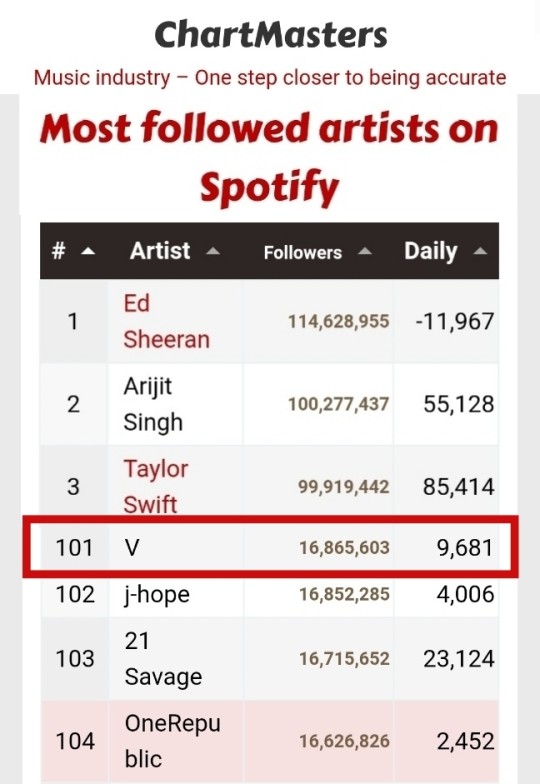Select the j-hope row
The height and width of the screenshot is (784, 540).
[270, 594]
